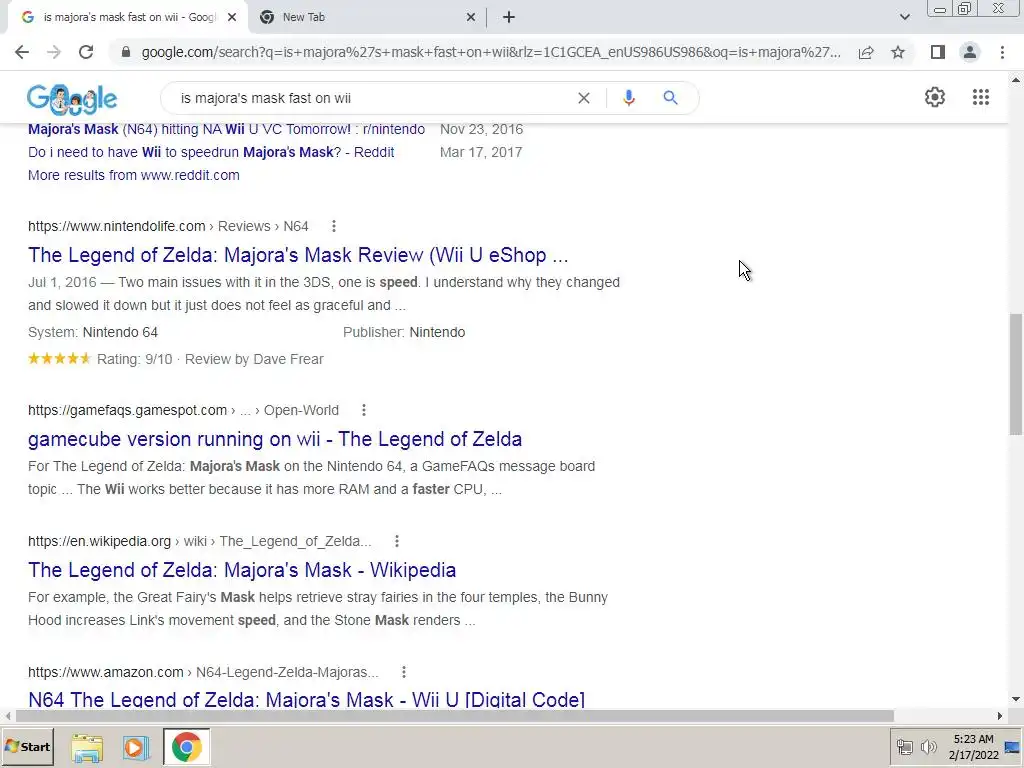Open Chrome three-dot menu
Image resolution: width=1024 pixels, height=768 pixels.
point(1002,52)
